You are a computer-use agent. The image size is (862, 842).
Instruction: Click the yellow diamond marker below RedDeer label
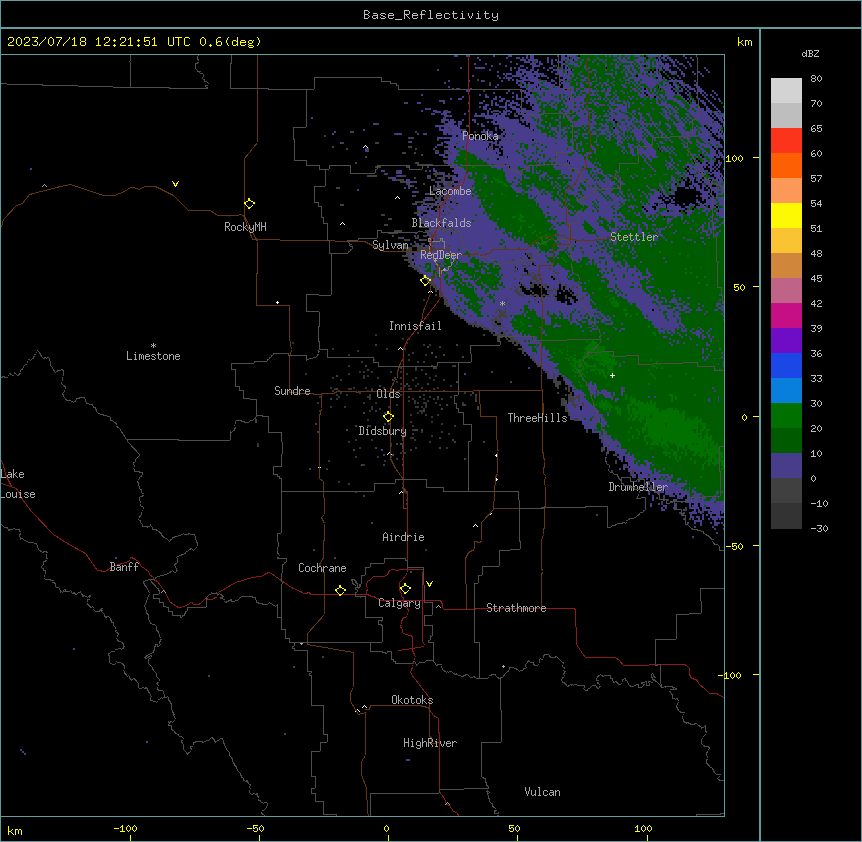[x=426, y=281]
